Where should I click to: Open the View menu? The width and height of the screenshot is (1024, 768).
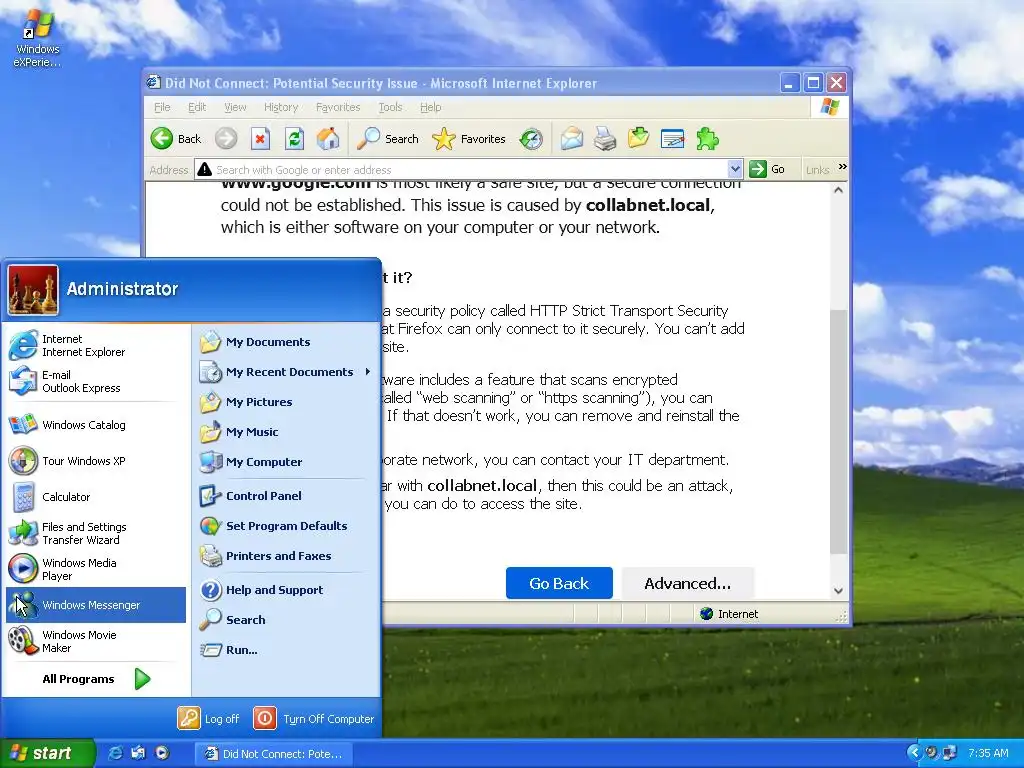(x=235, y=107)
